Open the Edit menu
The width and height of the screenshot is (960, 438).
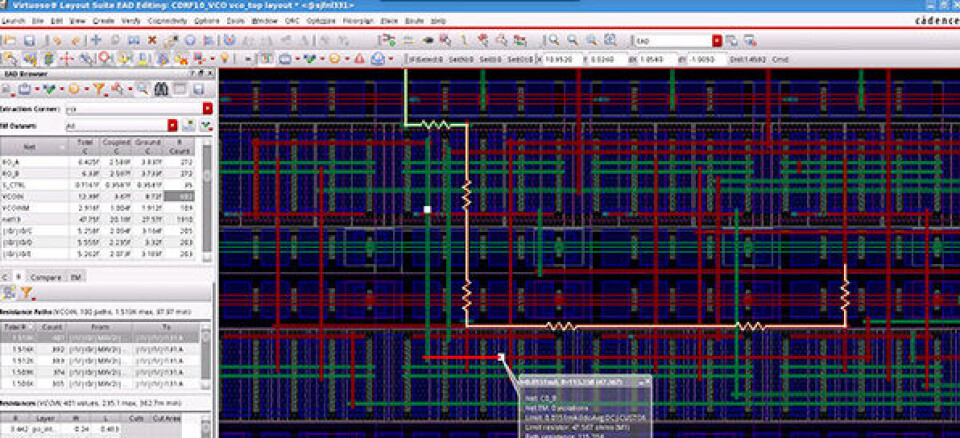[56, 20]
